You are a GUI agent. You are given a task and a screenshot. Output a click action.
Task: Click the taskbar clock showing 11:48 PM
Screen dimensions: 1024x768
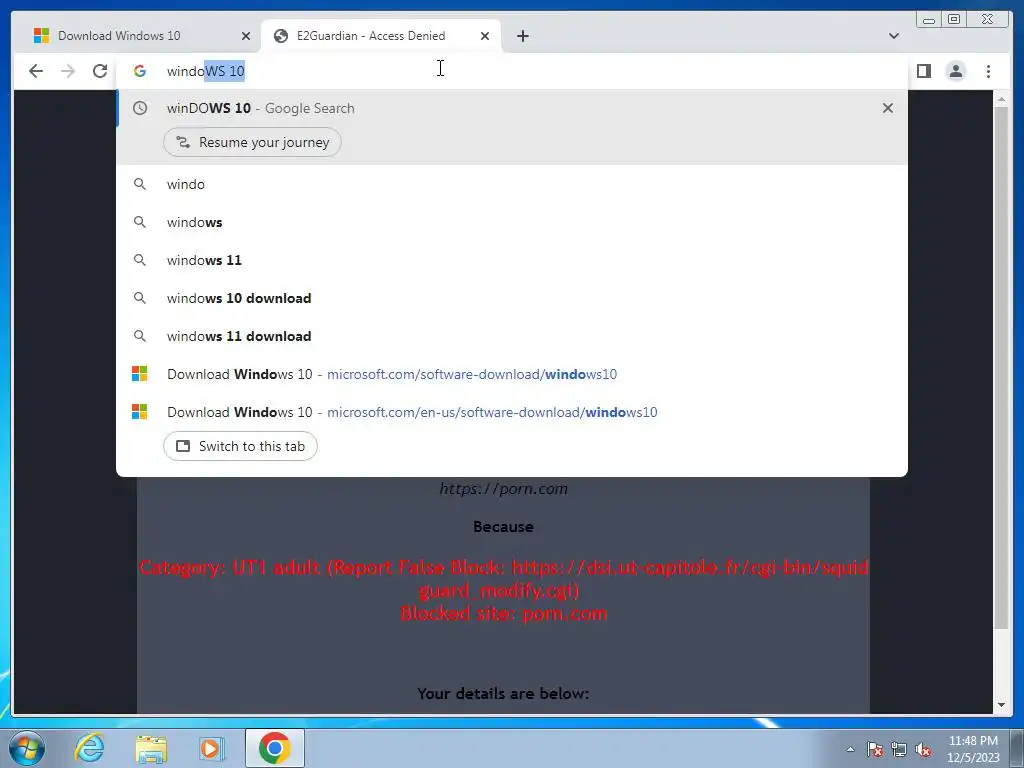(x=973, y=749)
